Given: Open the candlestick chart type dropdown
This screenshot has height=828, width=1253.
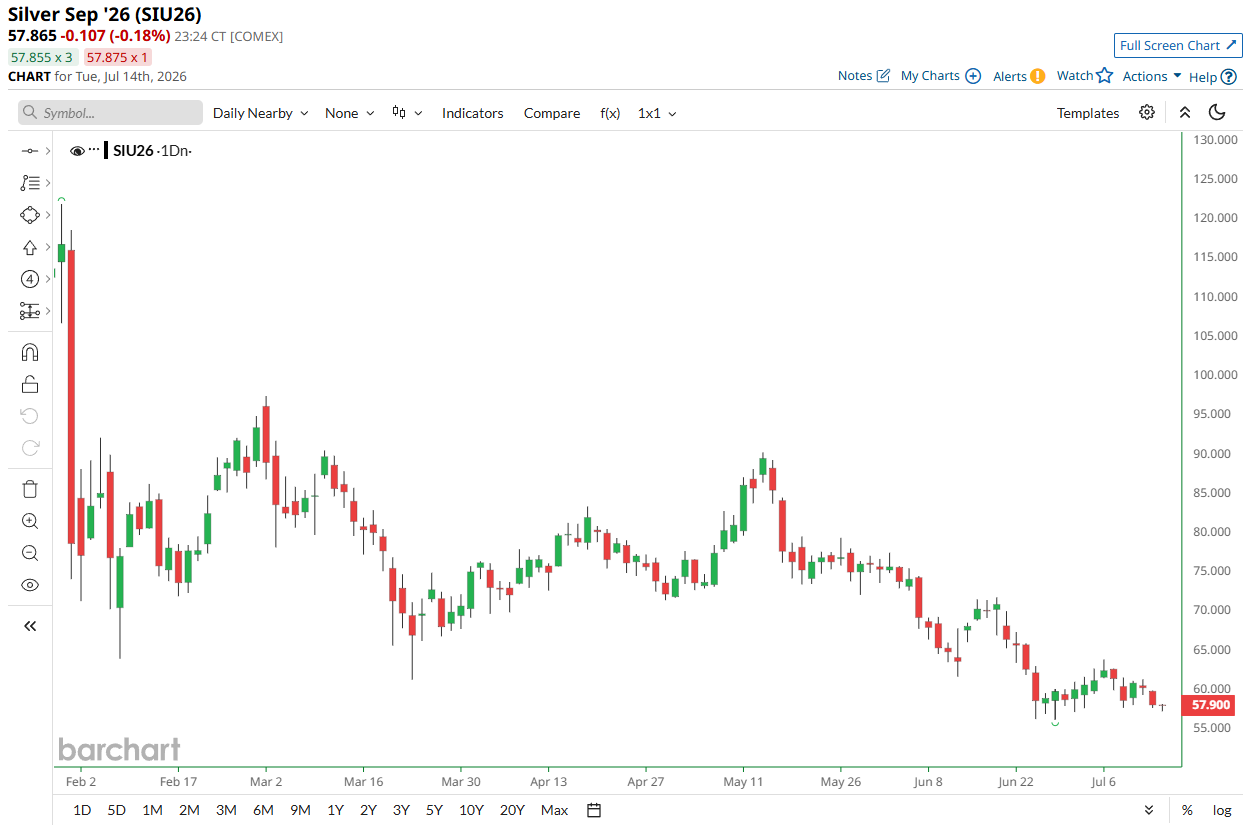Looking at the screenshot, I should (407, 113).
